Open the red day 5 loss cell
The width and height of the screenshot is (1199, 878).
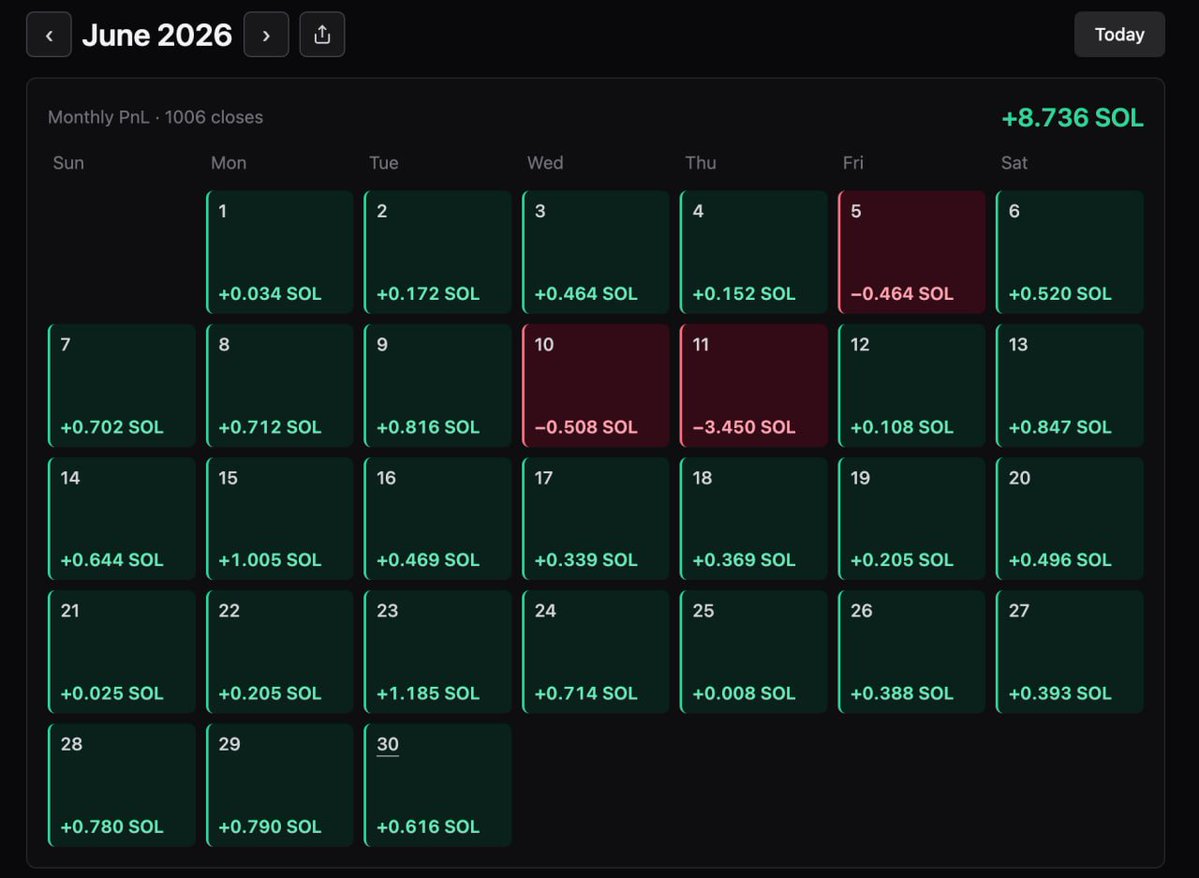[x=912, y=252]
